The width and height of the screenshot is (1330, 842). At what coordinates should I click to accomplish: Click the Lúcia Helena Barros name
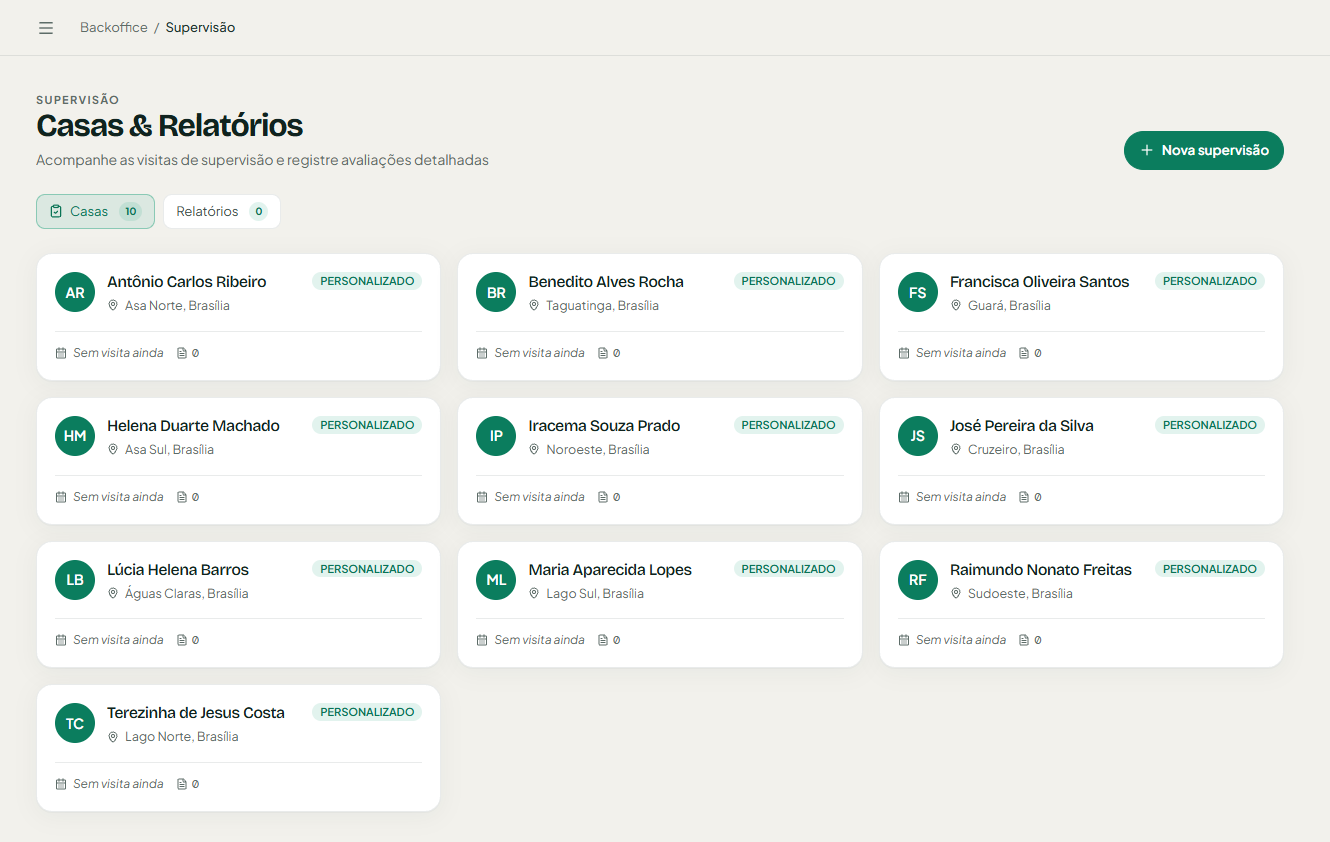[x=178, y=570]
